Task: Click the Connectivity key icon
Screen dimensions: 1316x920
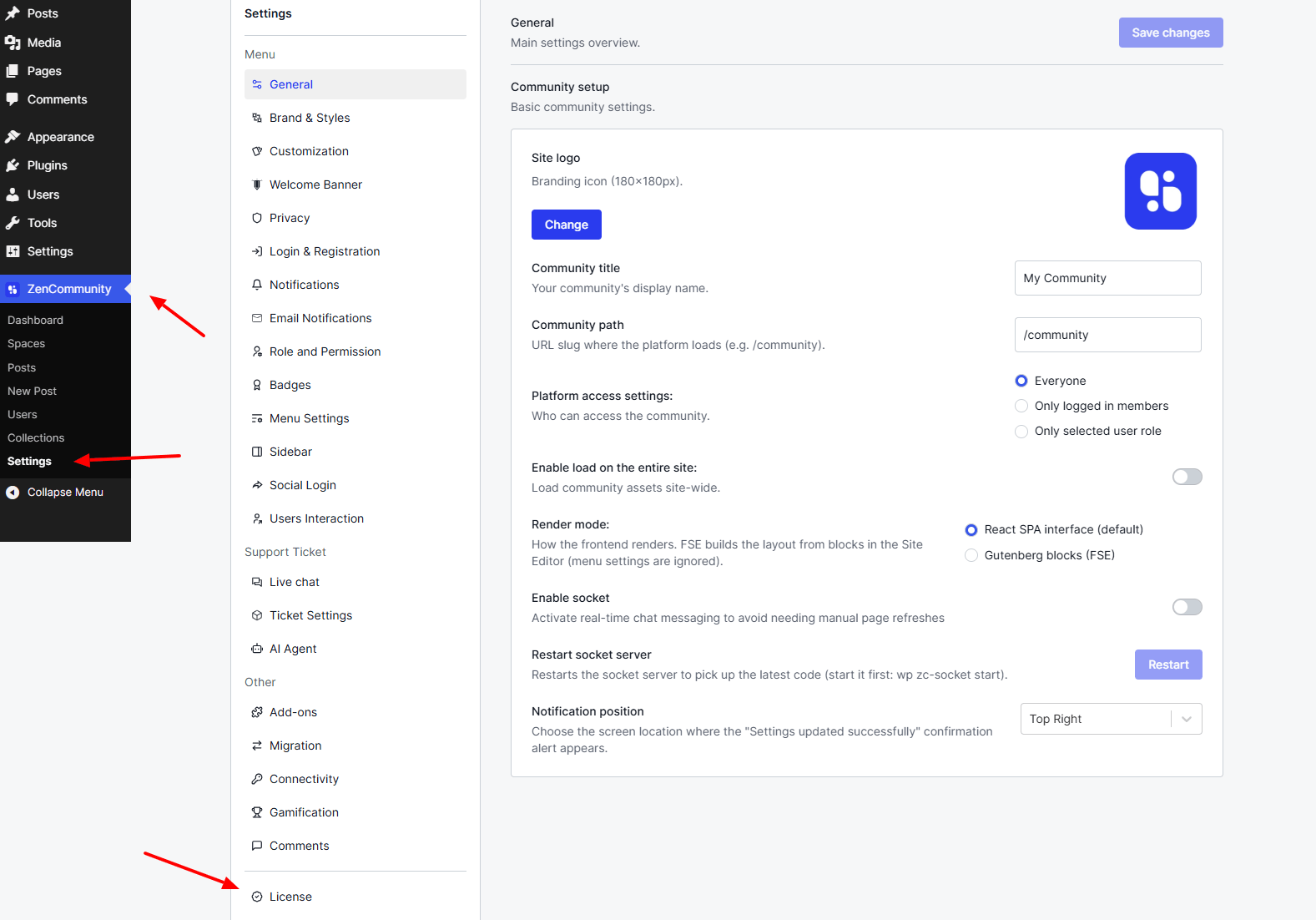Action: (257, 779)
